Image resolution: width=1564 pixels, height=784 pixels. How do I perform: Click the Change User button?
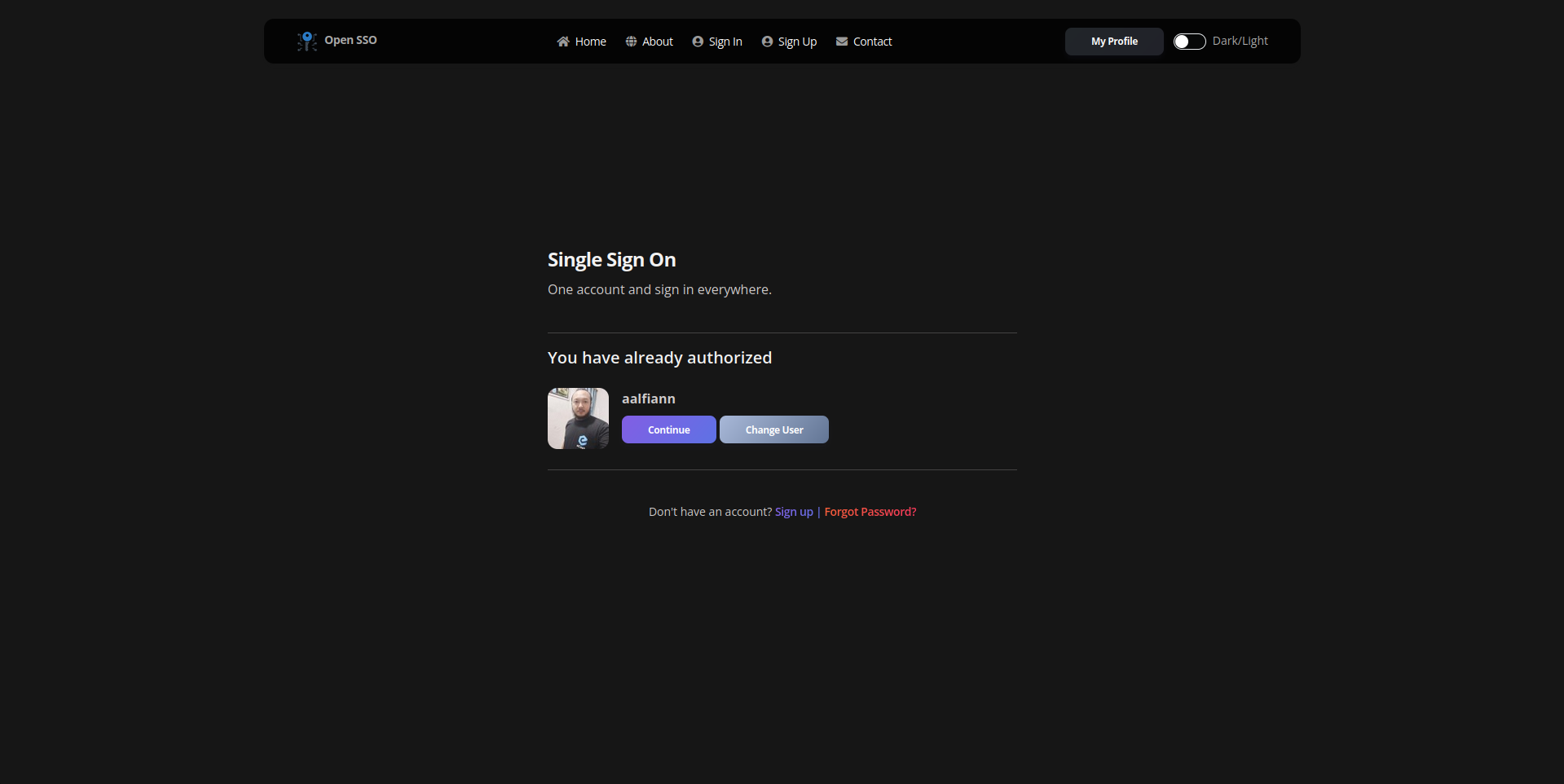click(x=773, y=429)
